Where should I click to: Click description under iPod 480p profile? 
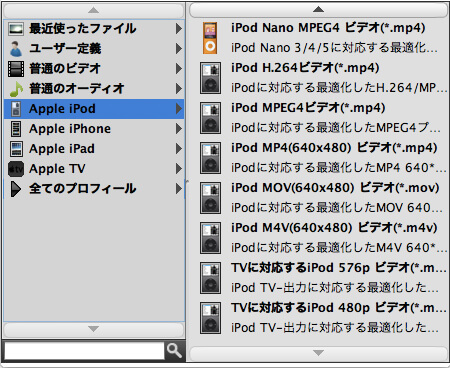(335, 328)
